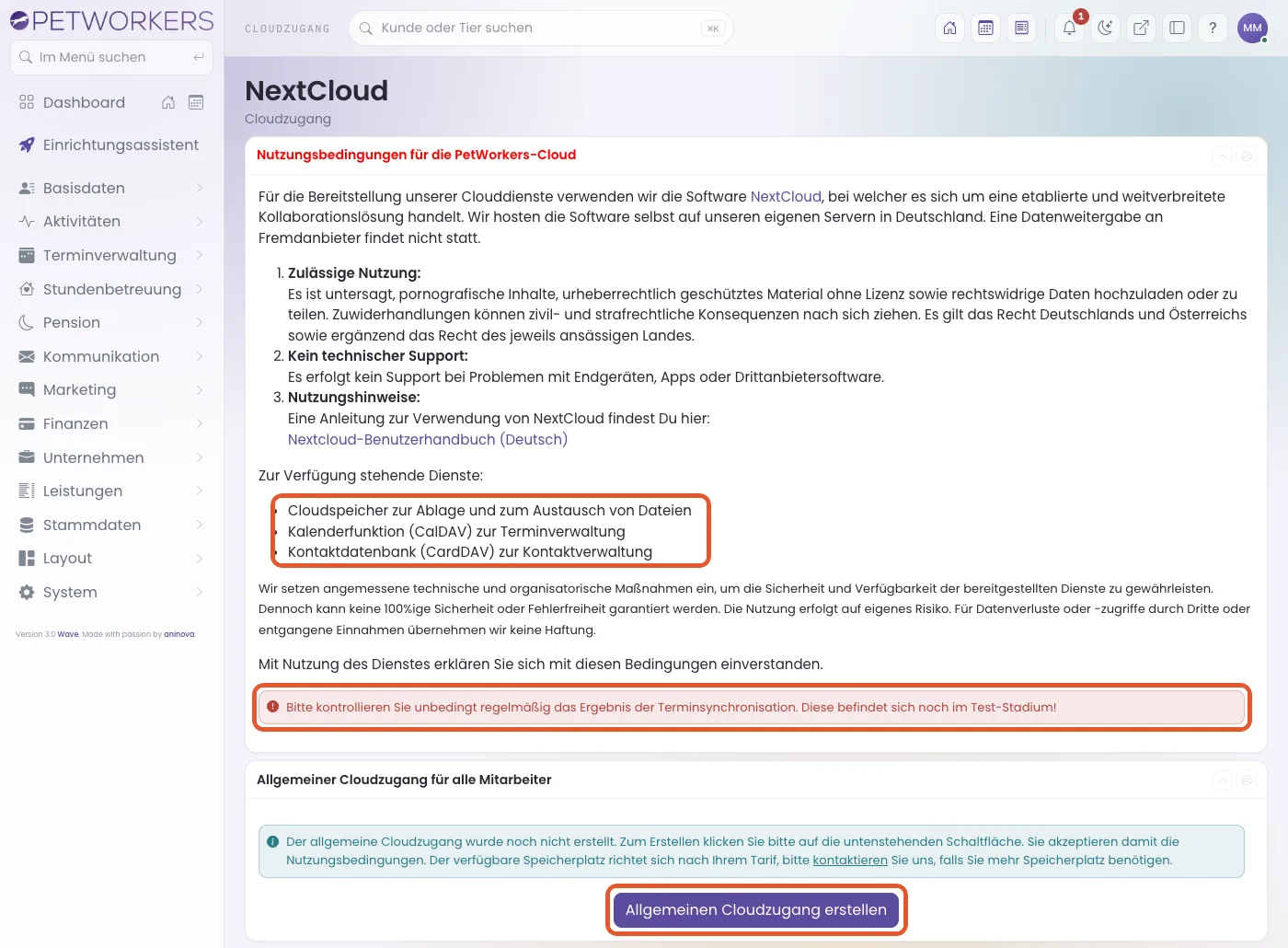Select Marketing in the sidebar
Viewport: 1288px width, 948px height.
[x=111, y=389]
